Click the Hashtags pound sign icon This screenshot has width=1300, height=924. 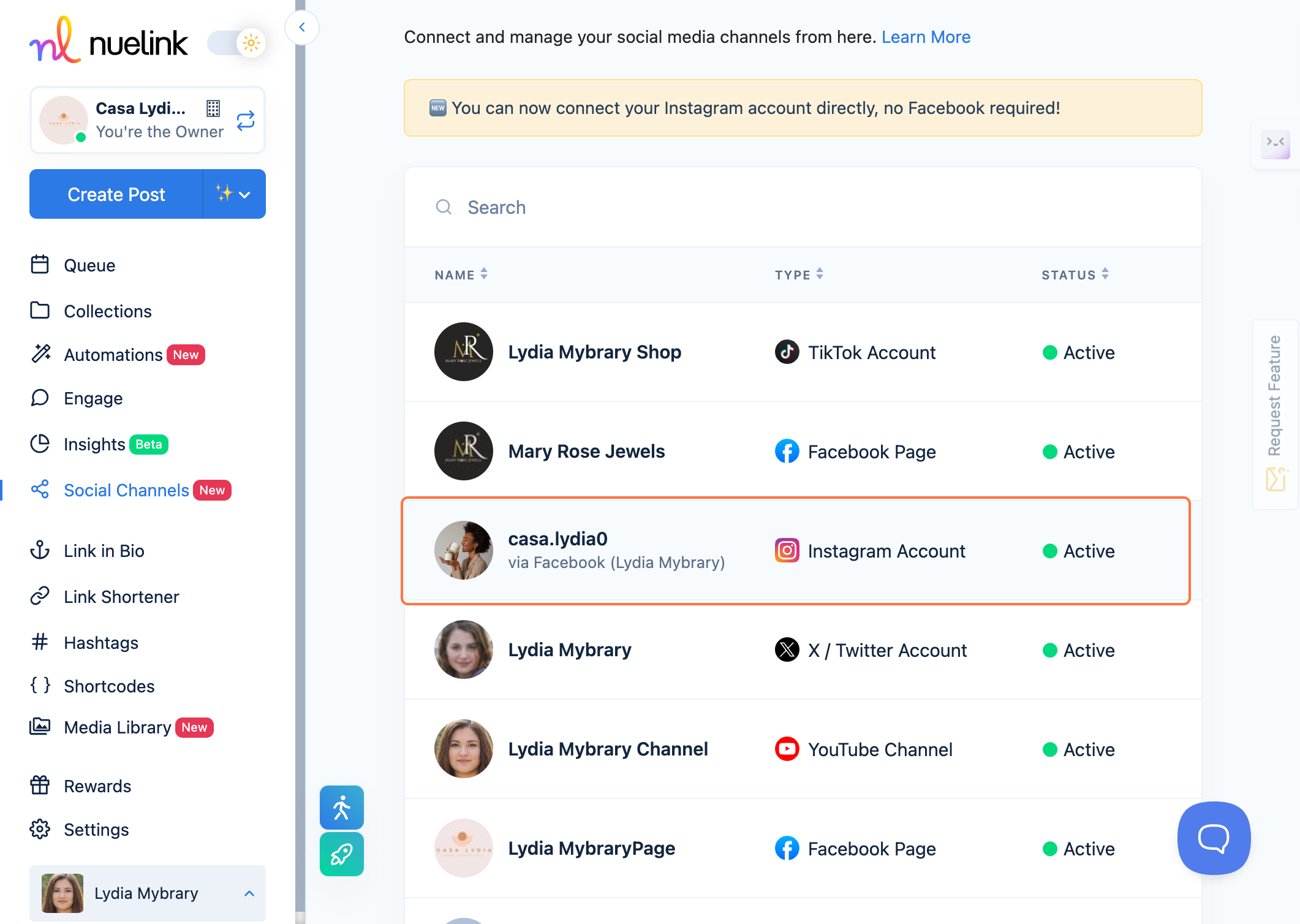click(40, 642)
